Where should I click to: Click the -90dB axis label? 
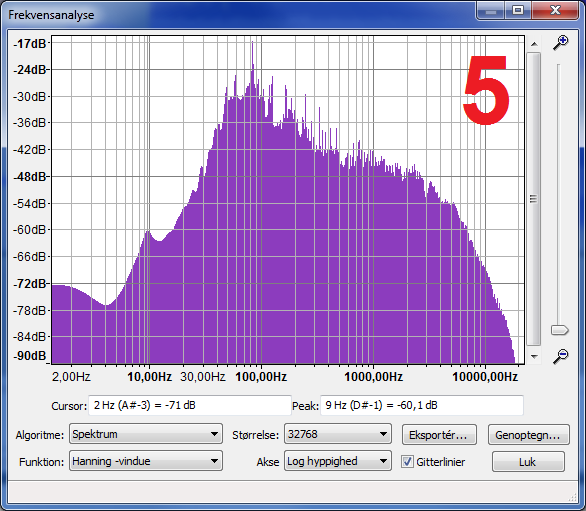(30, 355)
